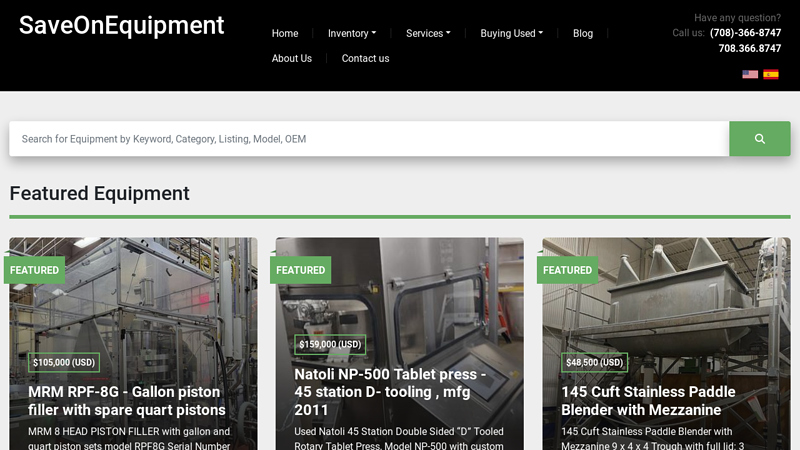Switch language using the US flag
Screen dimensions: 800x450
tap(749, 74)
